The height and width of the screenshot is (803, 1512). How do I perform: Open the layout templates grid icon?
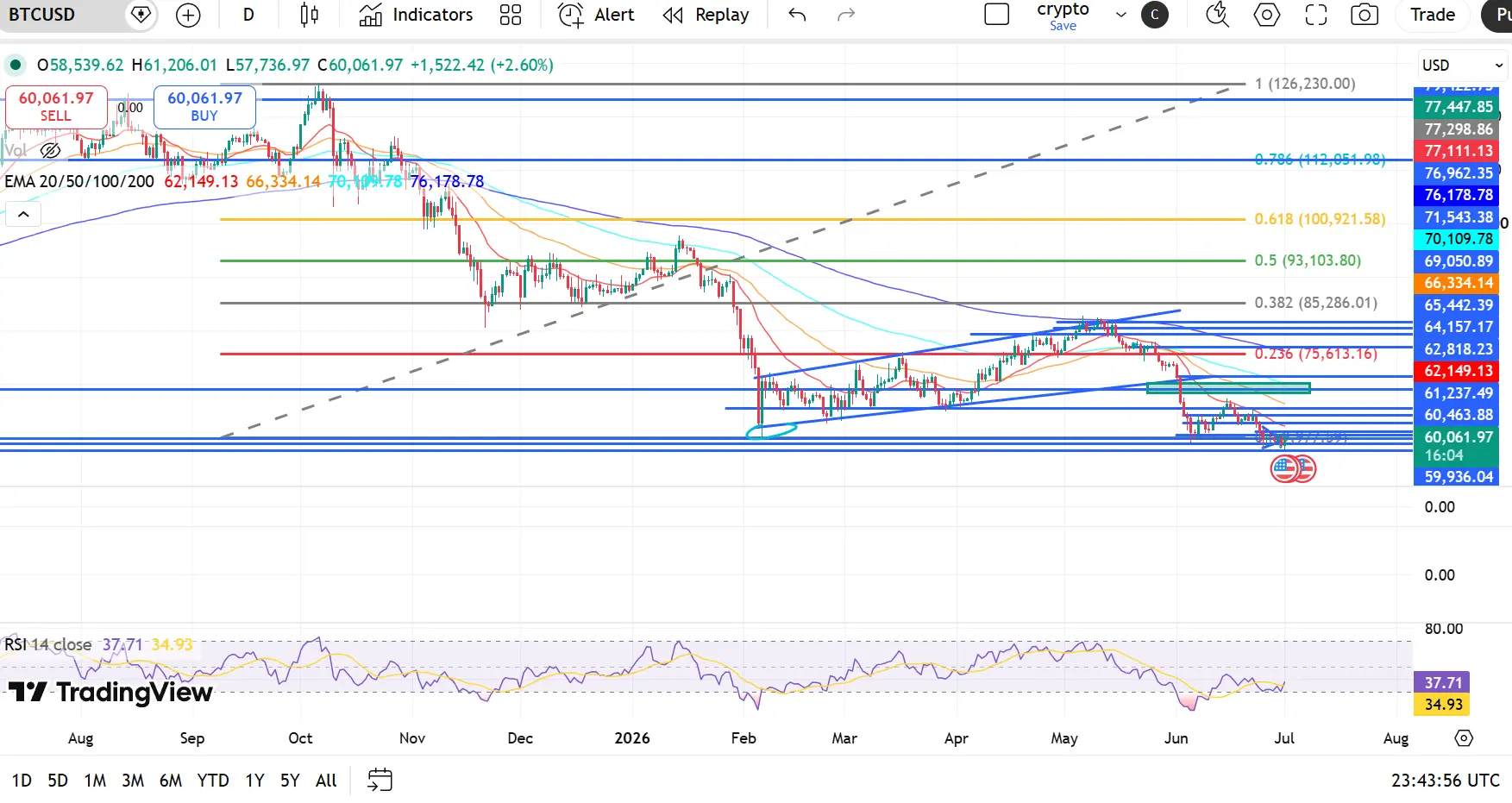[511, 15]
